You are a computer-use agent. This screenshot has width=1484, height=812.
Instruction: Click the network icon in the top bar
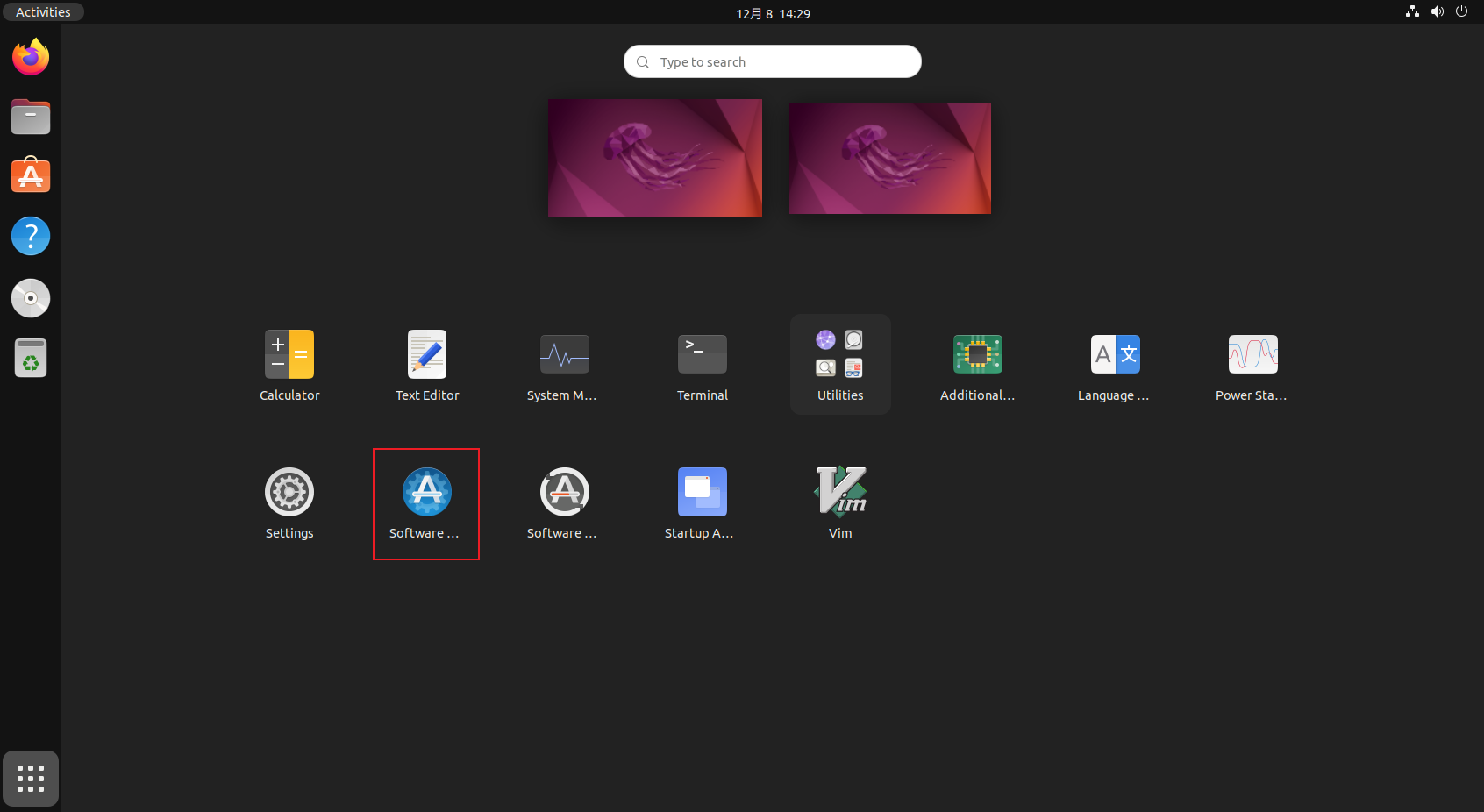(x=1412, y=11)
